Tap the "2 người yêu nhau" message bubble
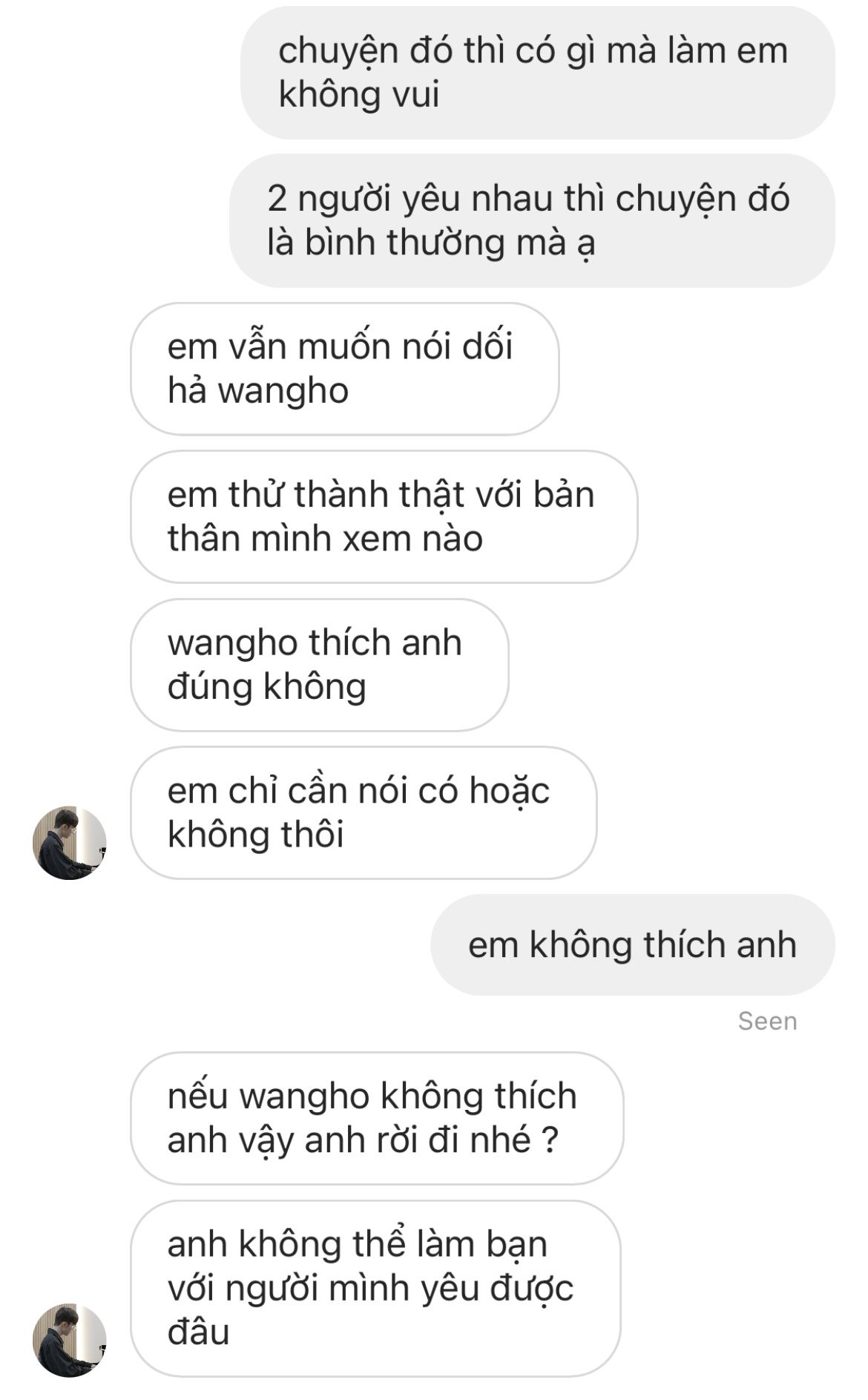This screenshot has height=1400, width=868. 532,220
